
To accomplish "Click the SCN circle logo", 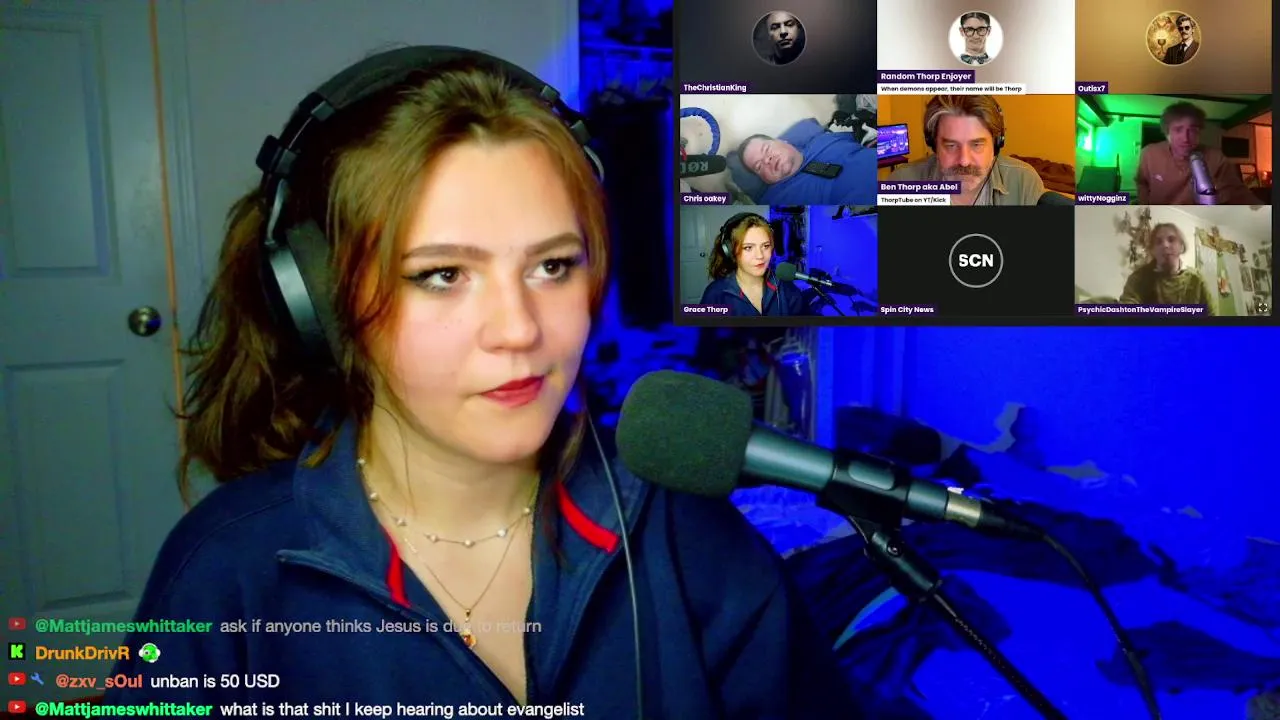I will (x=975, y=260).
